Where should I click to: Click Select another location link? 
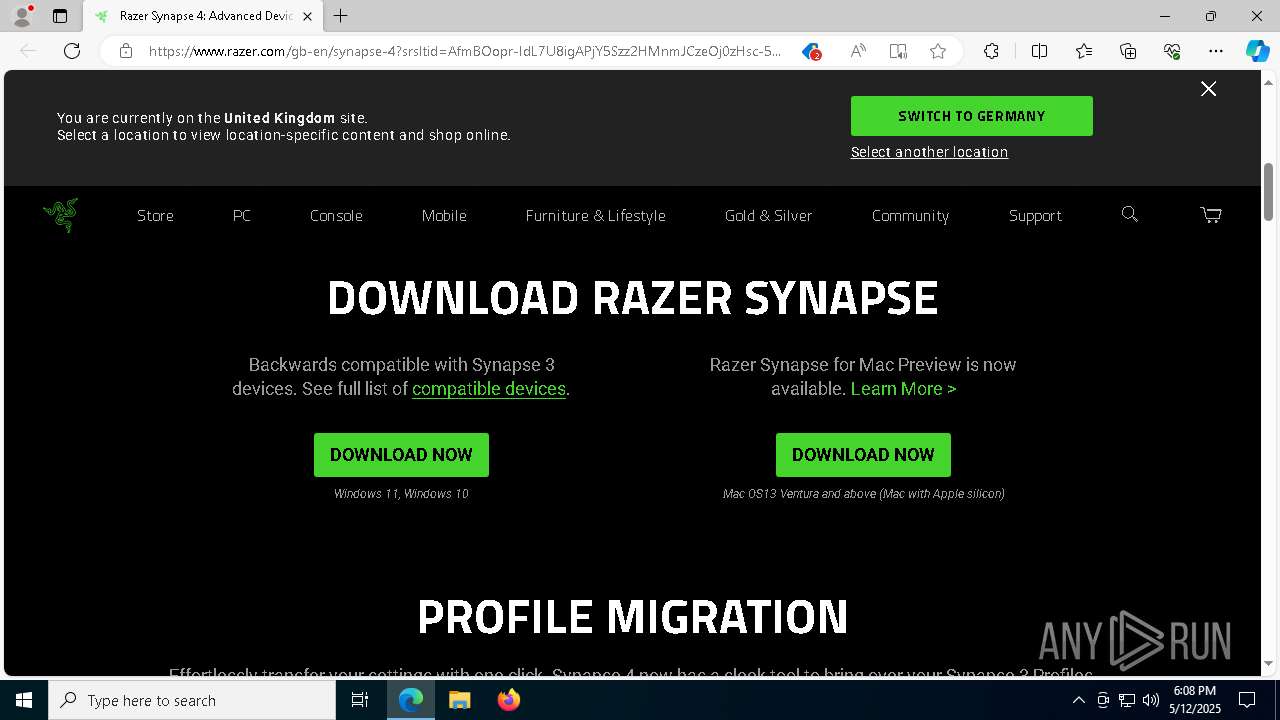click(x=929, y=152)
